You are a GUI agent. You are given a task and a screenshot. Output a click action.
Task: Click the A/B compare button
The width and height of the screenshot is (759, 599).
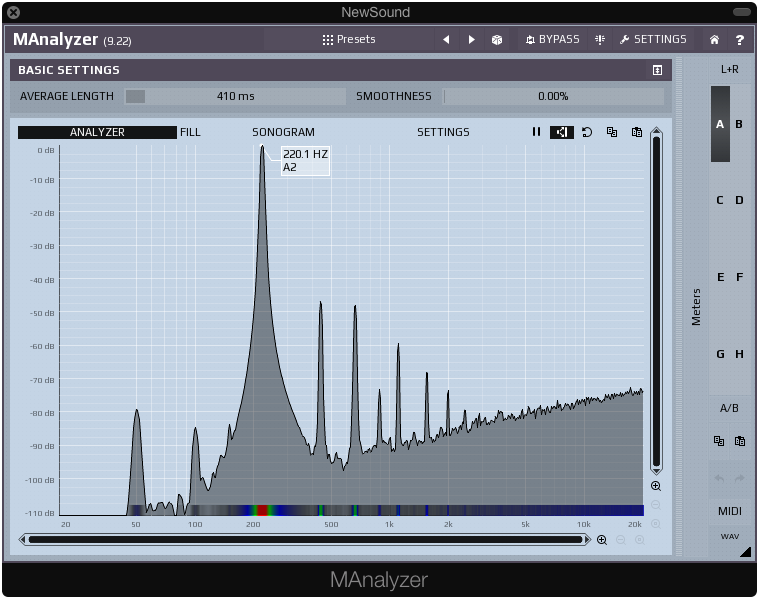[729, 408]
